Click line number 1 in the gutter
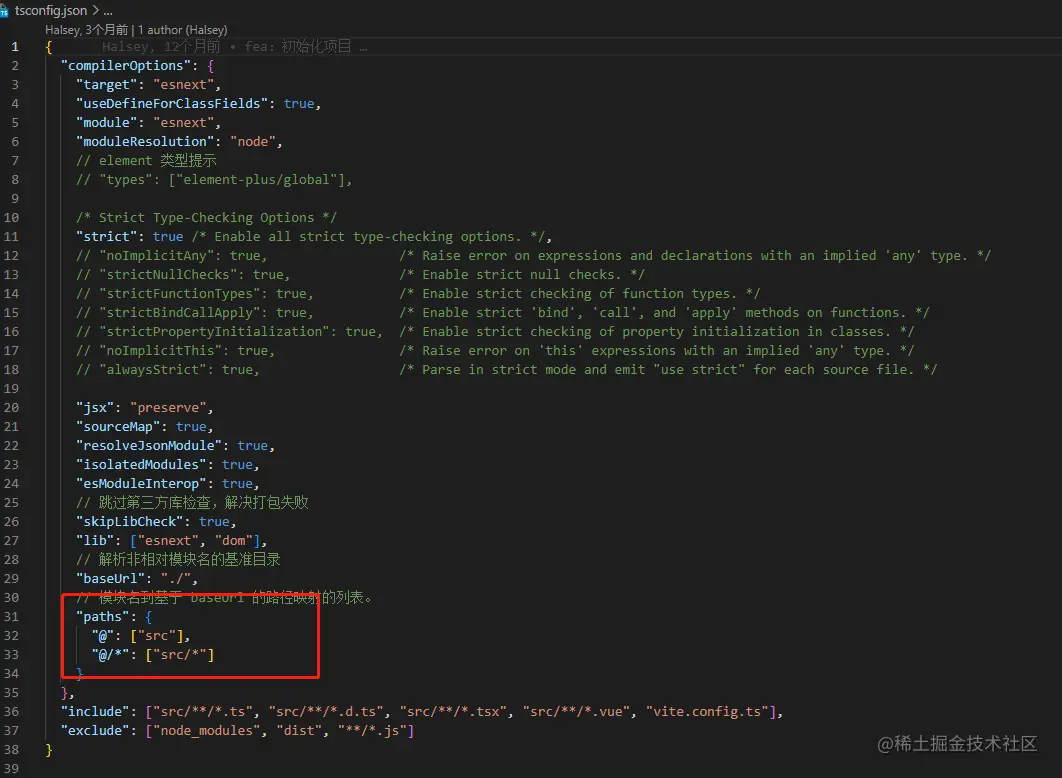1062x778 pixels. click(x=15, y=47)
